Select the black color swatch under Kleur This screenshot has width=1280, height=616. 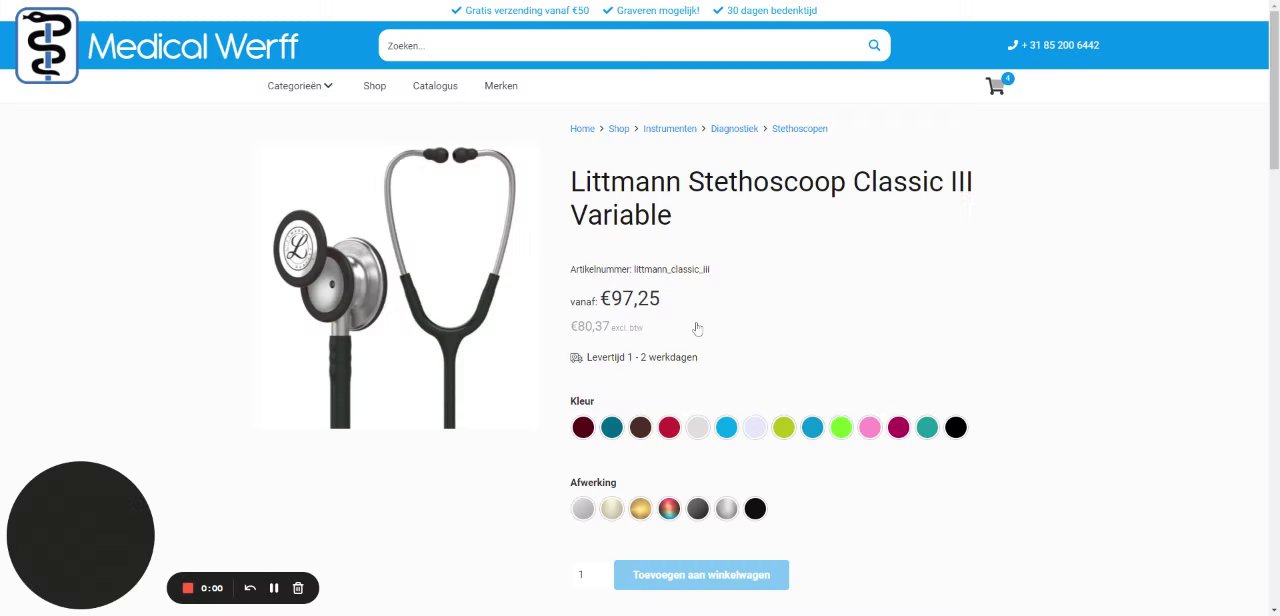956,428
